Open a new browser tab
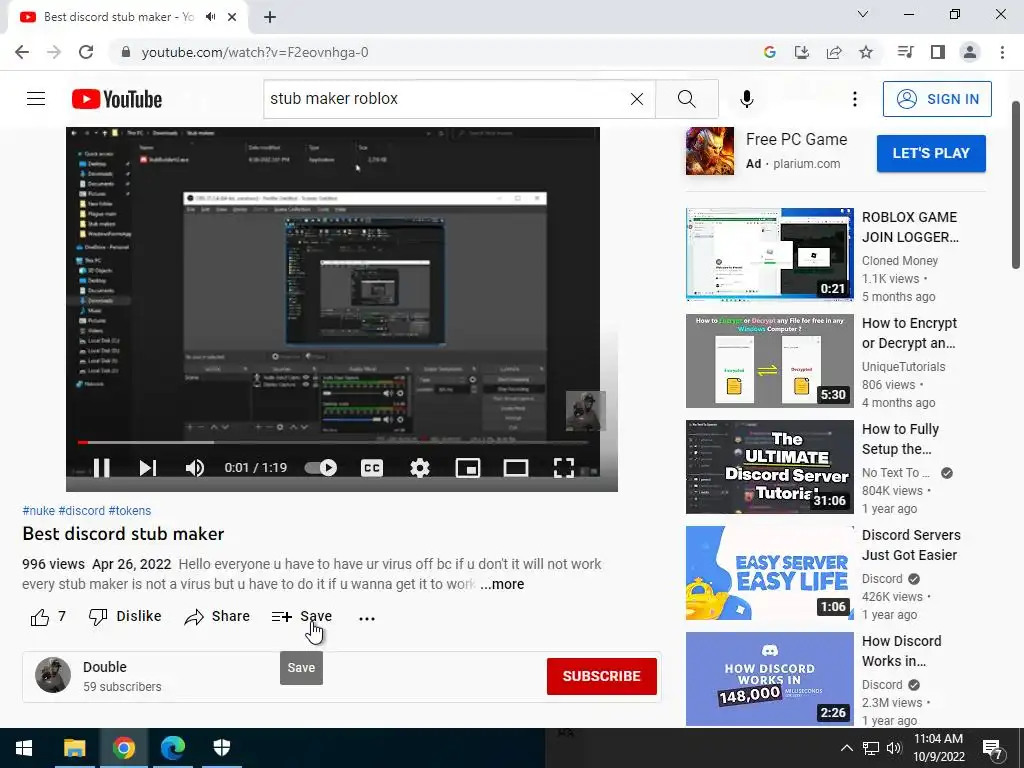This screenshot has height=768, width=1024. pyautogui.click(x=270, y=17)
